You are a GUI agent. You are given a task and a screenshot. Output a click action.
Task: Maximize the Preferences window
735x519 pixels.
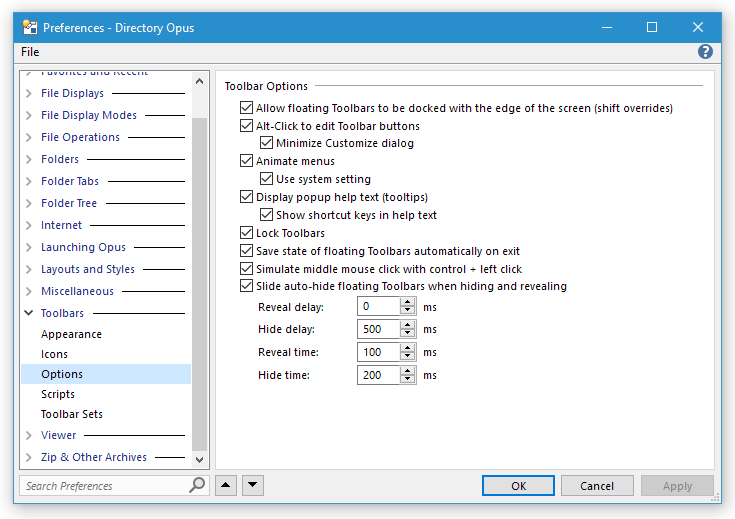(x=652, y=27)
